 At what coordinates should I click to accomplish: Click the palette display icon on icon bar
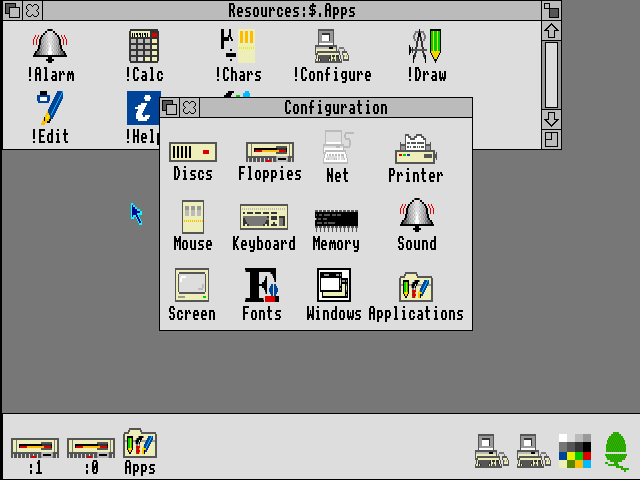click(574, 451)
